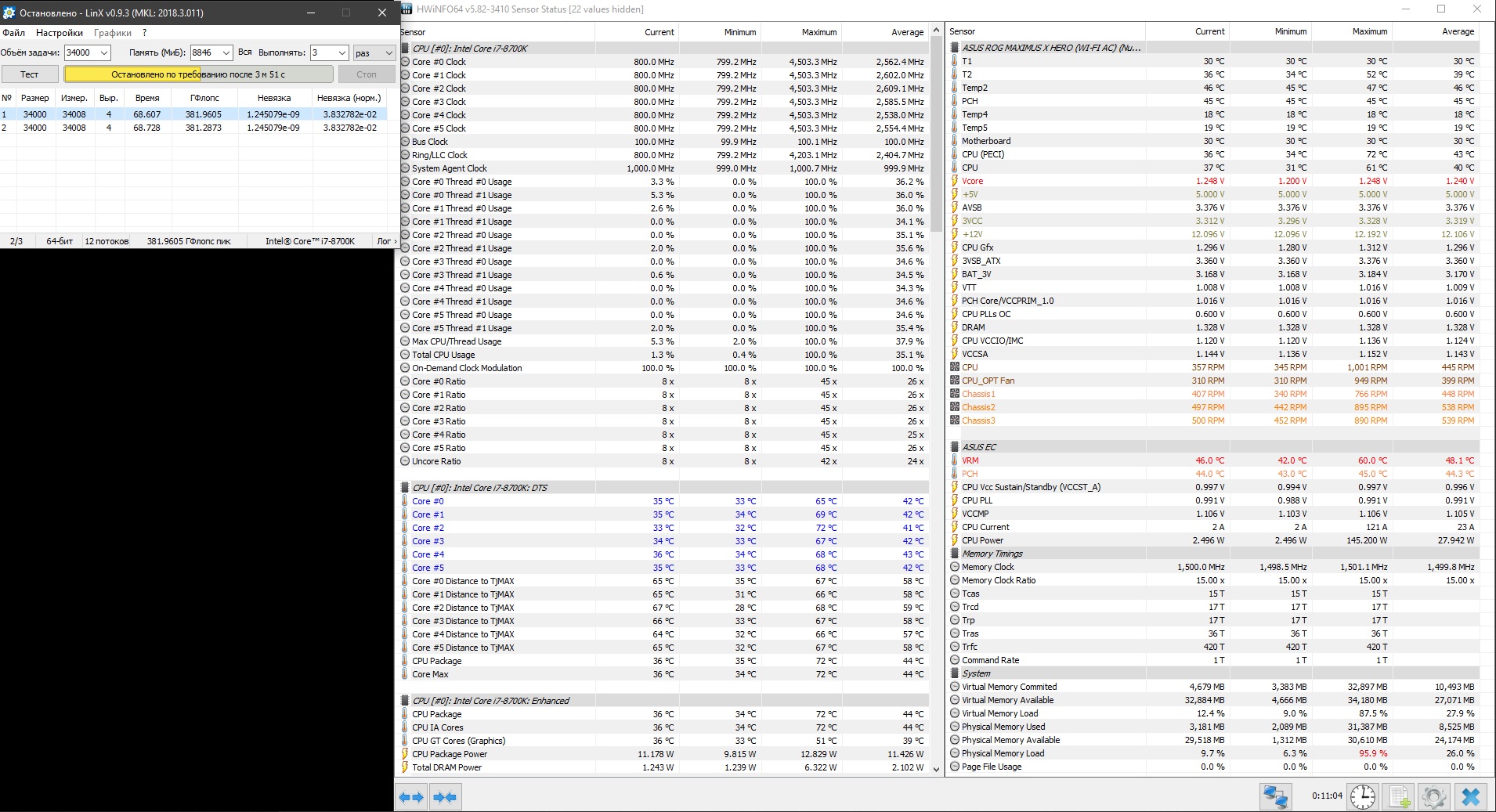Viewport: 1496px width, 812px height.
Task: Select the 'CPU VCCIO/IMC' sensor row label
Action: click(x=992, y=341)
